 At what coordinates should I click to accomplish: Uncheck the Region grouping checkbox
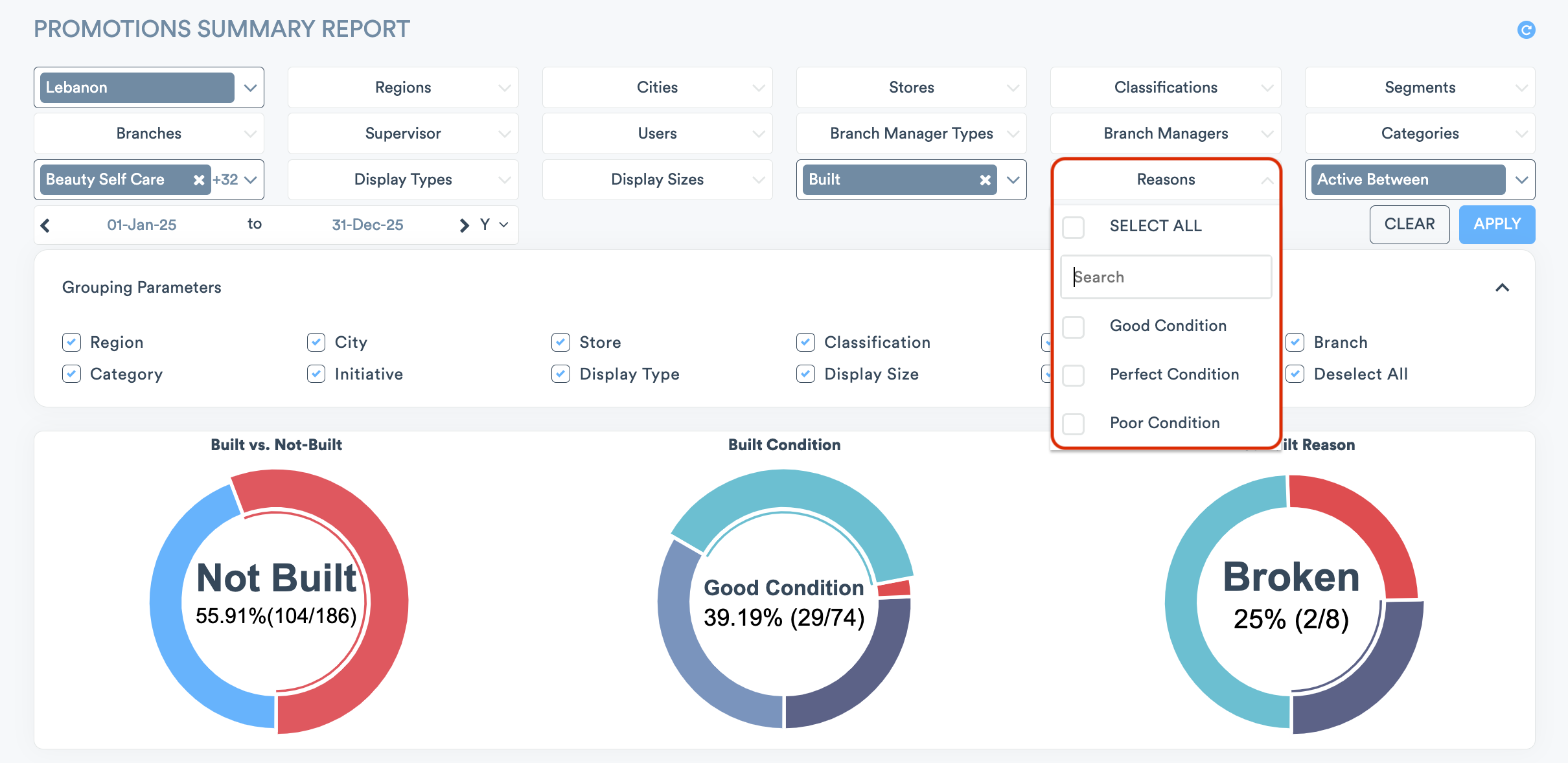tap(72, 342)
